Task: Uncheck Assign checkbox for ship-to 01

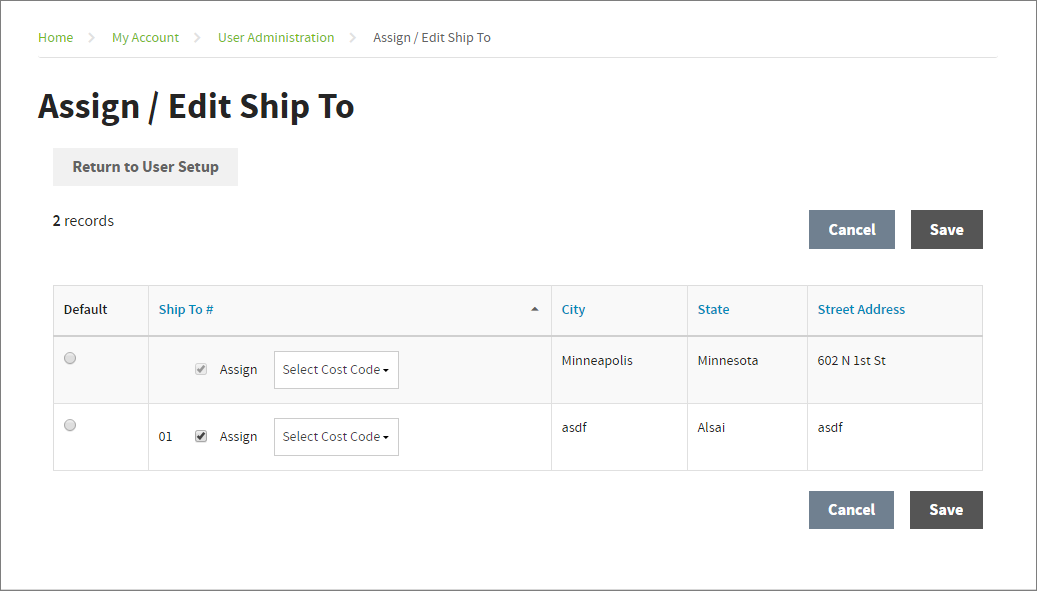Action: (x=201, y=436)
